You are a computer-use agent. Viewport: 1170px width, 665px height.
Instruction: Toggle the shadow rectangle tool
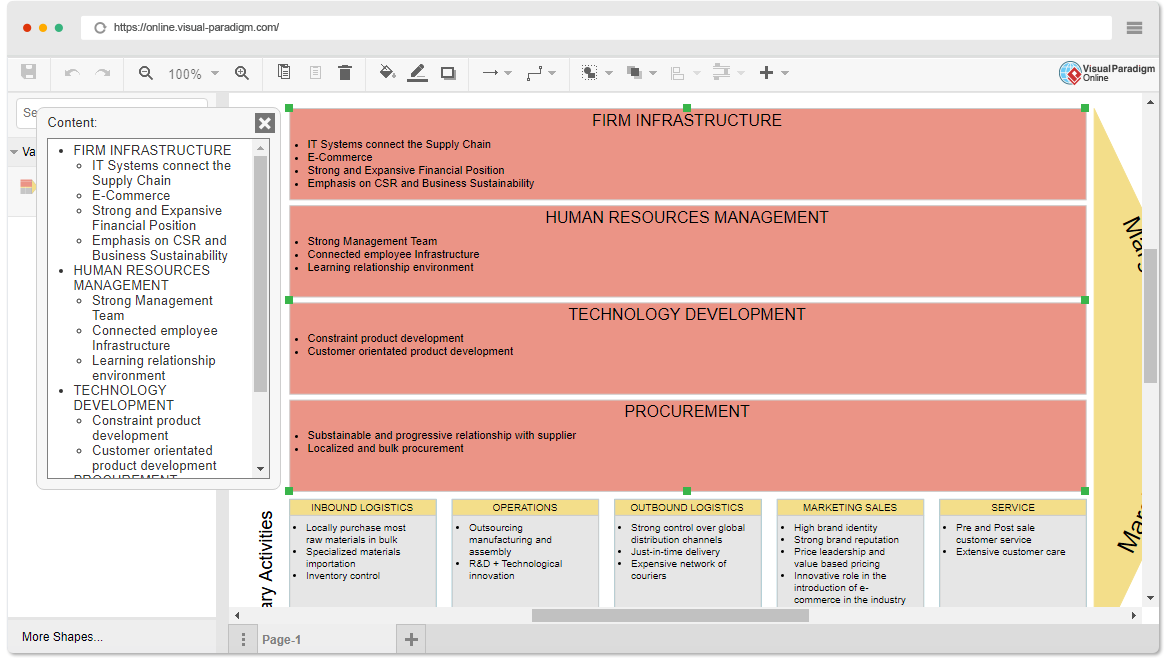(448, 73)
